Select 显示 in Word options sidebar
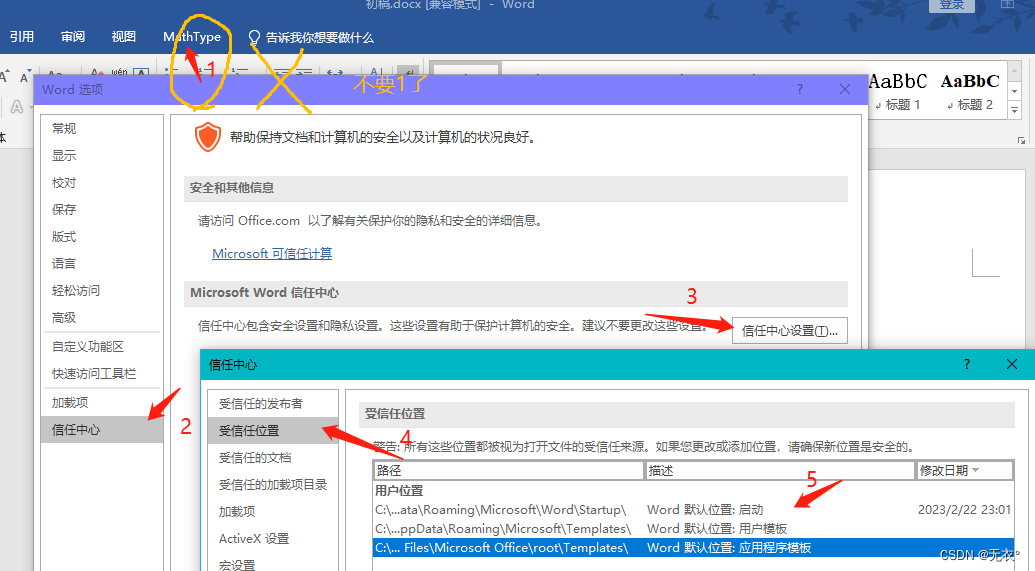The image size is (1035, 571). coord(102,156)
